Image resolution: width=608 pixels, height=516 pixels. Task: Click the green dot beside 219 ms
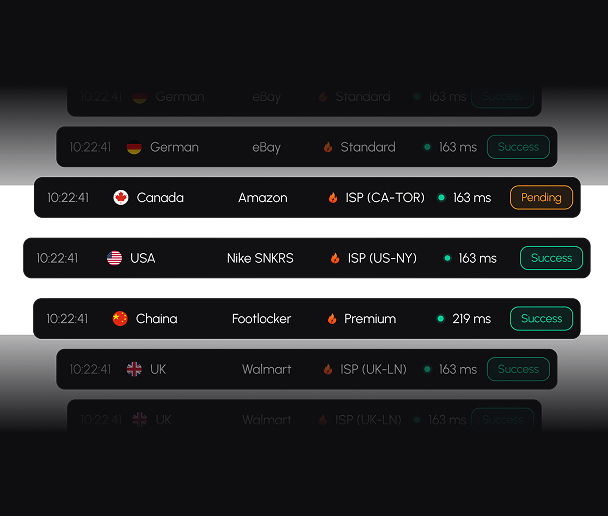point(440,319)
